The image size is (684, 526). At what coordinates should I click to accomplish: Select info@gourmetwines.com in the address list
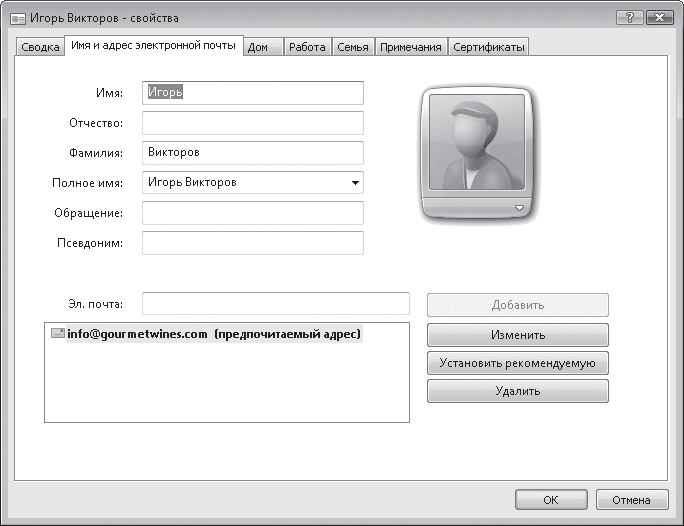[138, 334]
